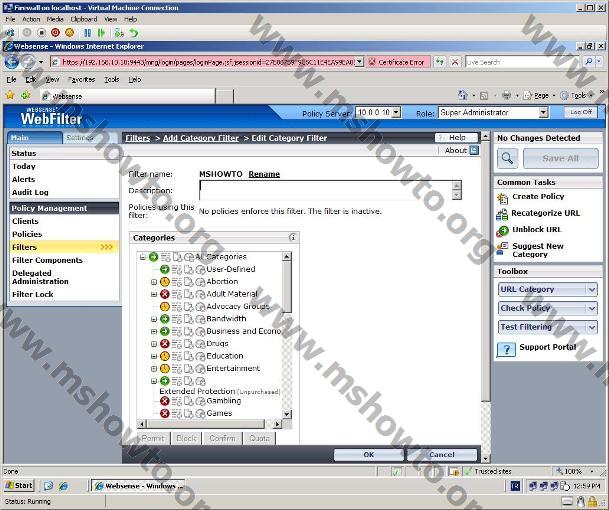
Task: Click the Rename link
Action: pos(264,174)
